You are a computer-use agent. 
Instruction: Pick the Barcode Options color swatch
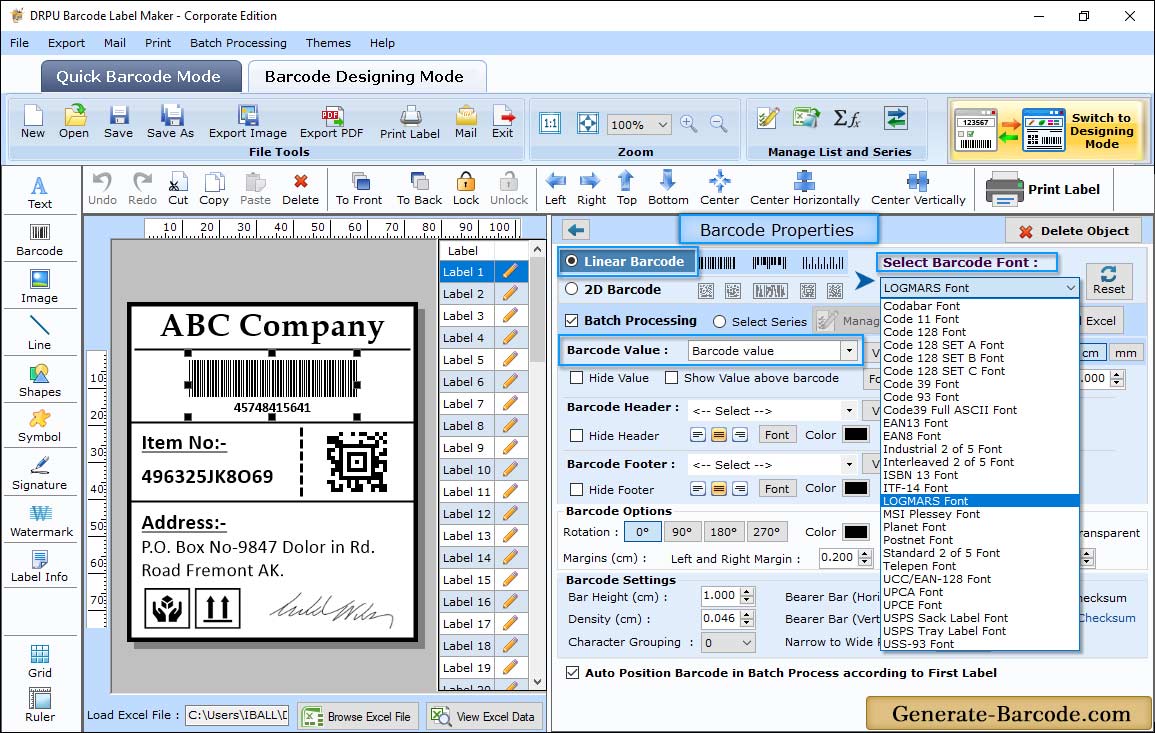(855, 532)
